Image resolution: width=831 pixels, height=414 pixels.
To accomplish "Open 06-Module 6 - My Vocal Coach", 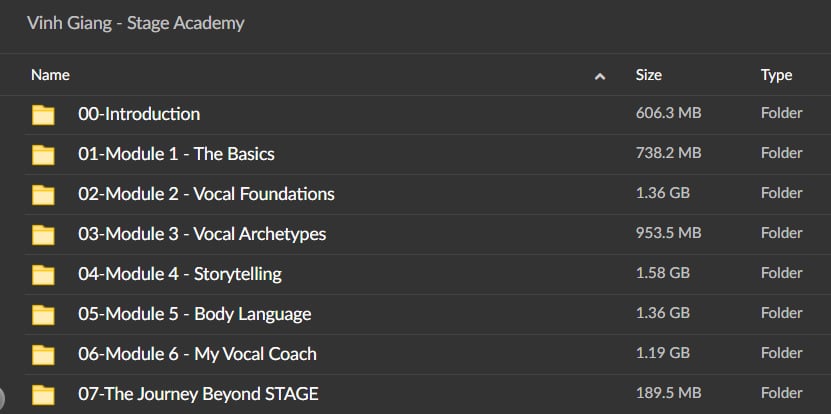I will (x=197, y=354).
